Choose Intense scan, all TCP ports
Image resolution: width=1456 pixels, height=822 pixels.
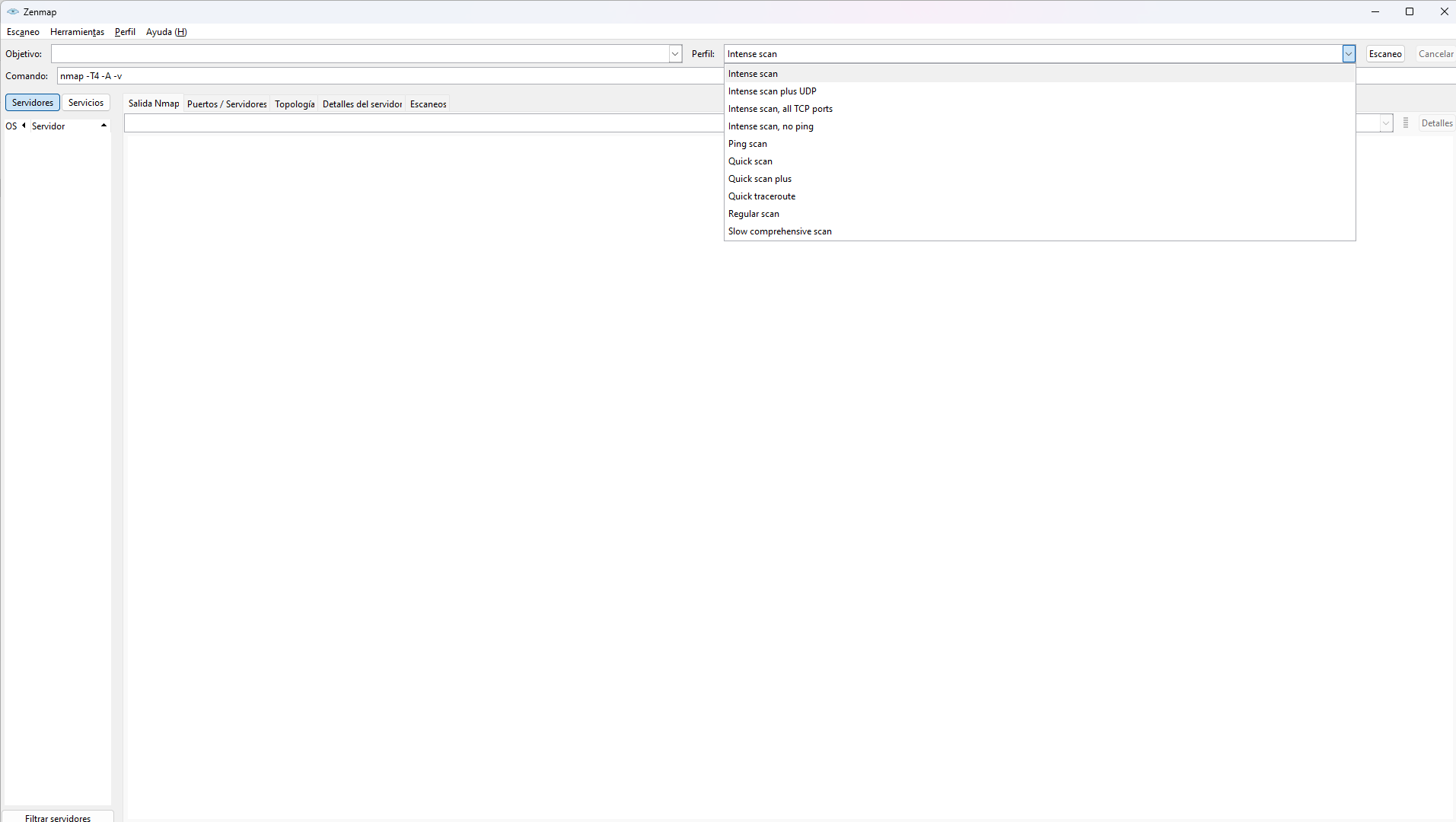pyautogui.click(x=1040, y=109)
